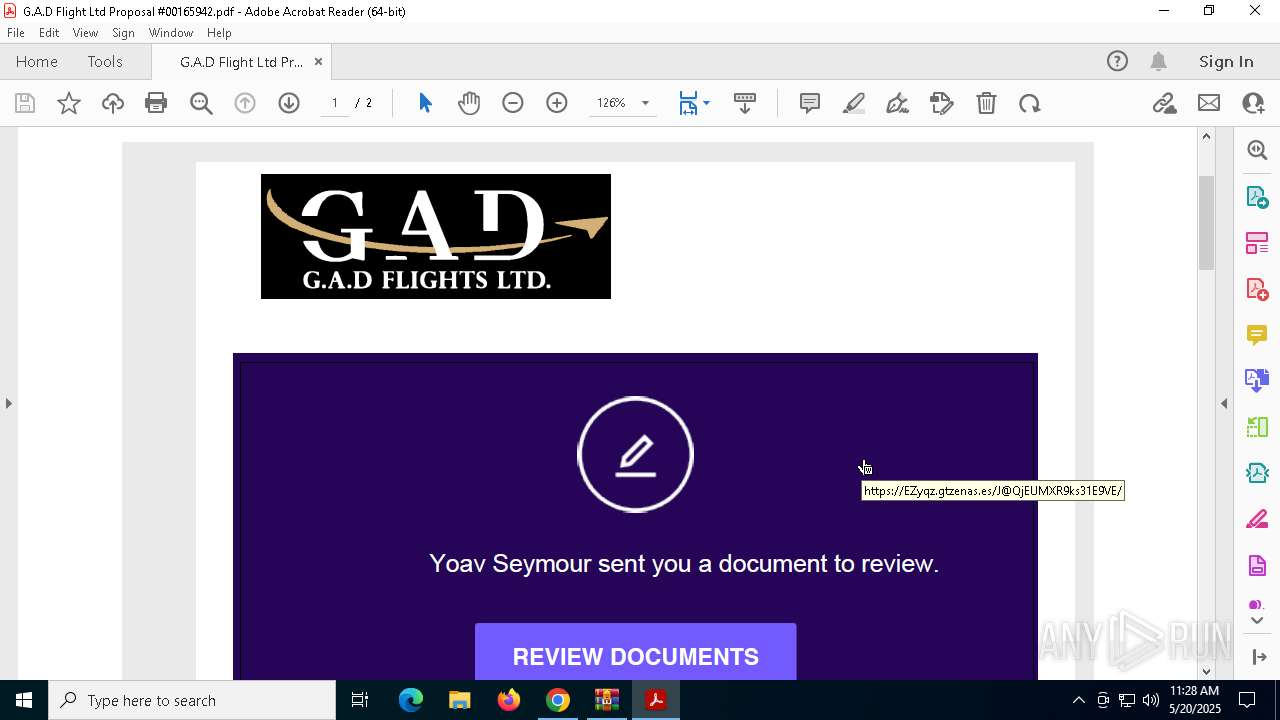Image resolution: width=1280 pixels, height=720 pixels.
Task: Open the green Compress PDF tool icon
Action: [x=1257, y=427]
